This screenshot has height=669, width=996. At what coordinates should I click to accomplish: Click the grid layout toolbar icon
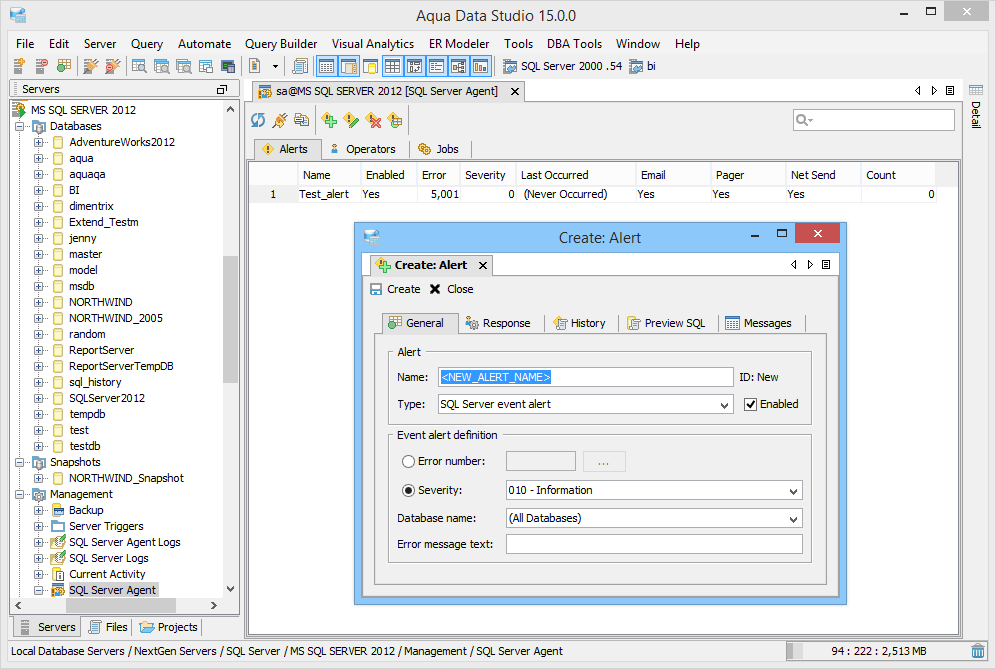point(392,65)
